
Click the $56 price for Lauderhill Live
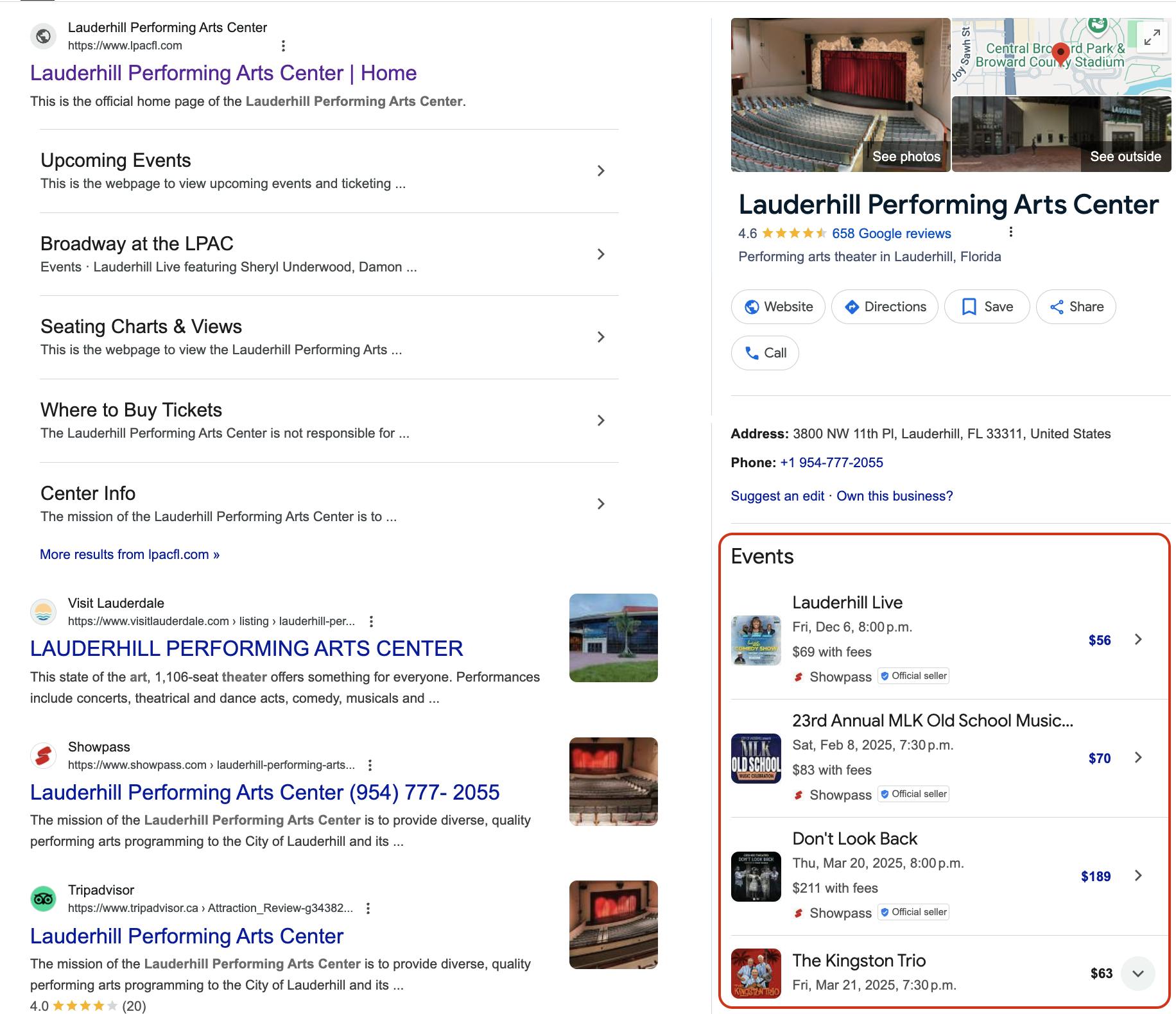pos(1100,640)
